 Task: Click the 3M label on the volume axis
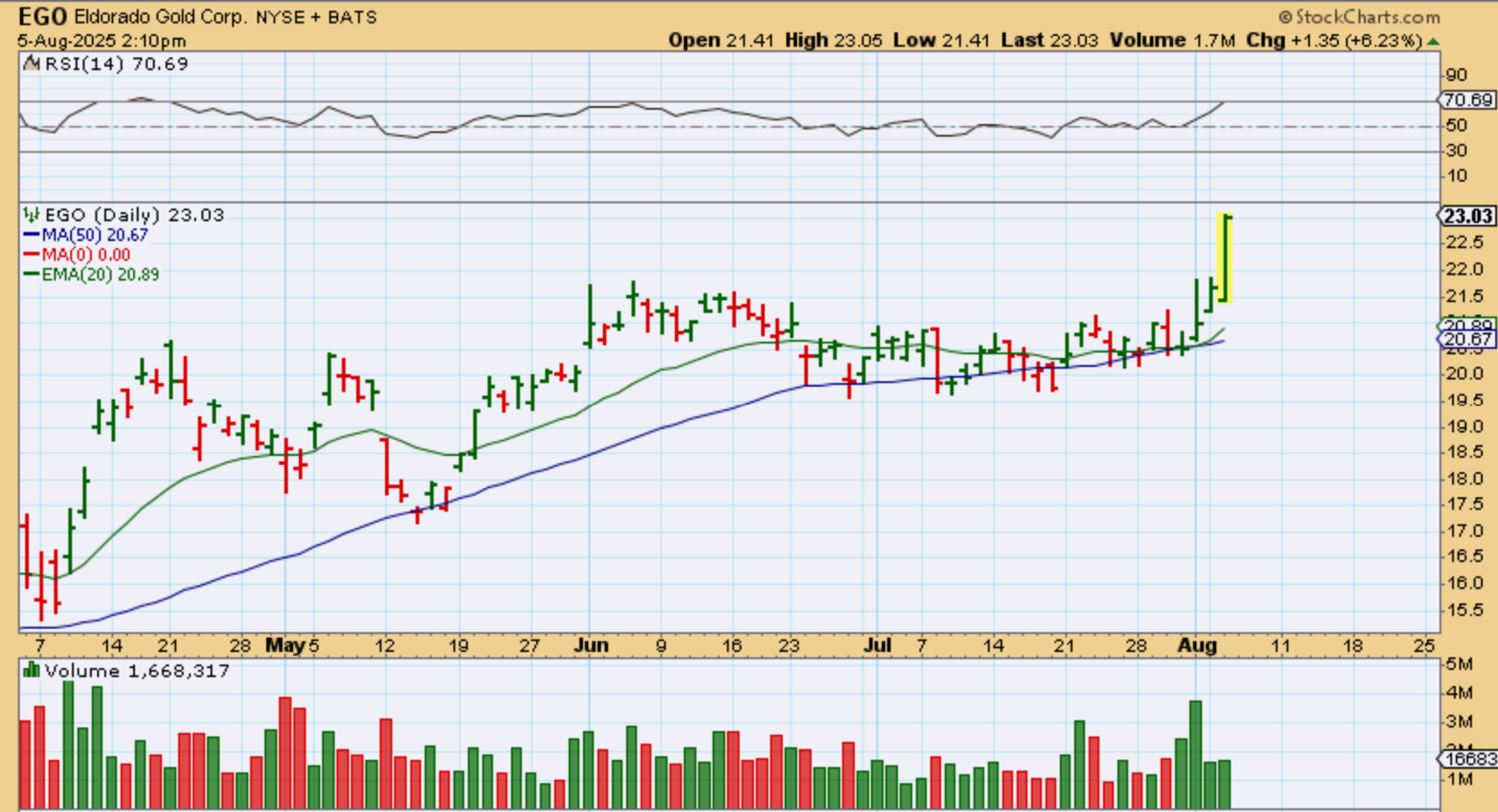pos(1459,722)
